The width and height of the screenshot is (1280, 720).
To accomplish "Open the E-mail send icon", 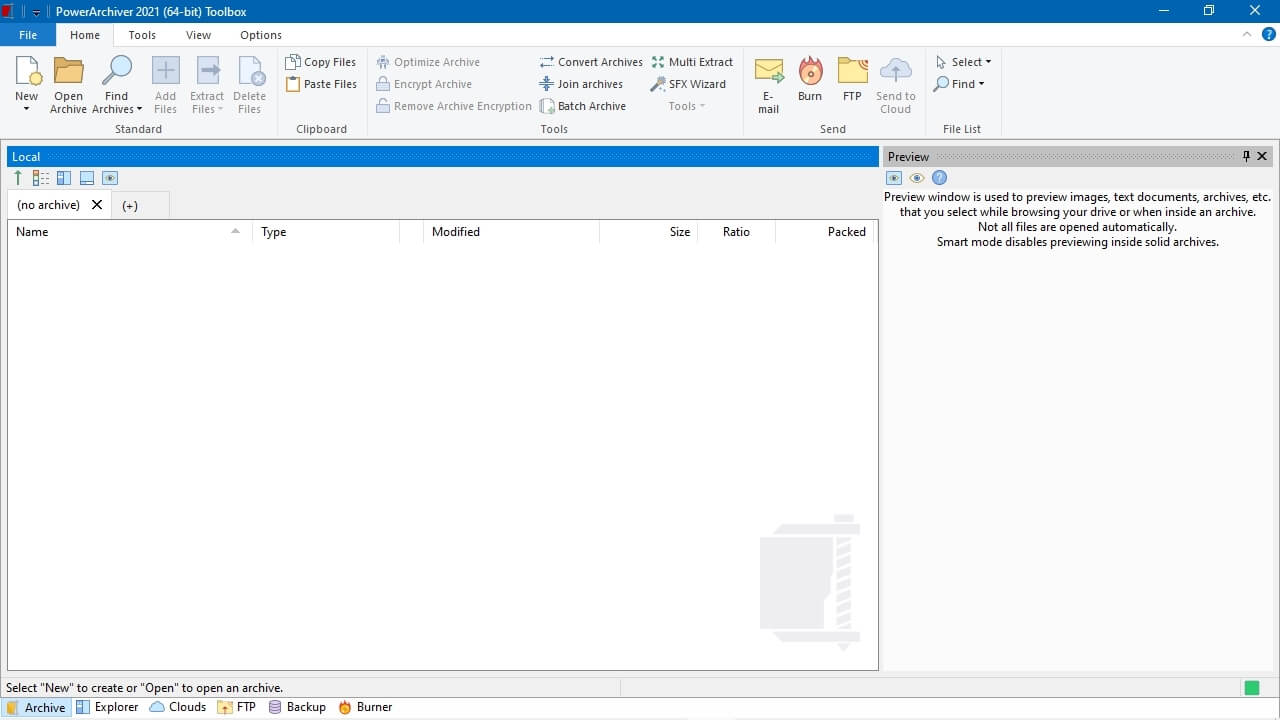I will pyautogui.click(x=768, y=72).
